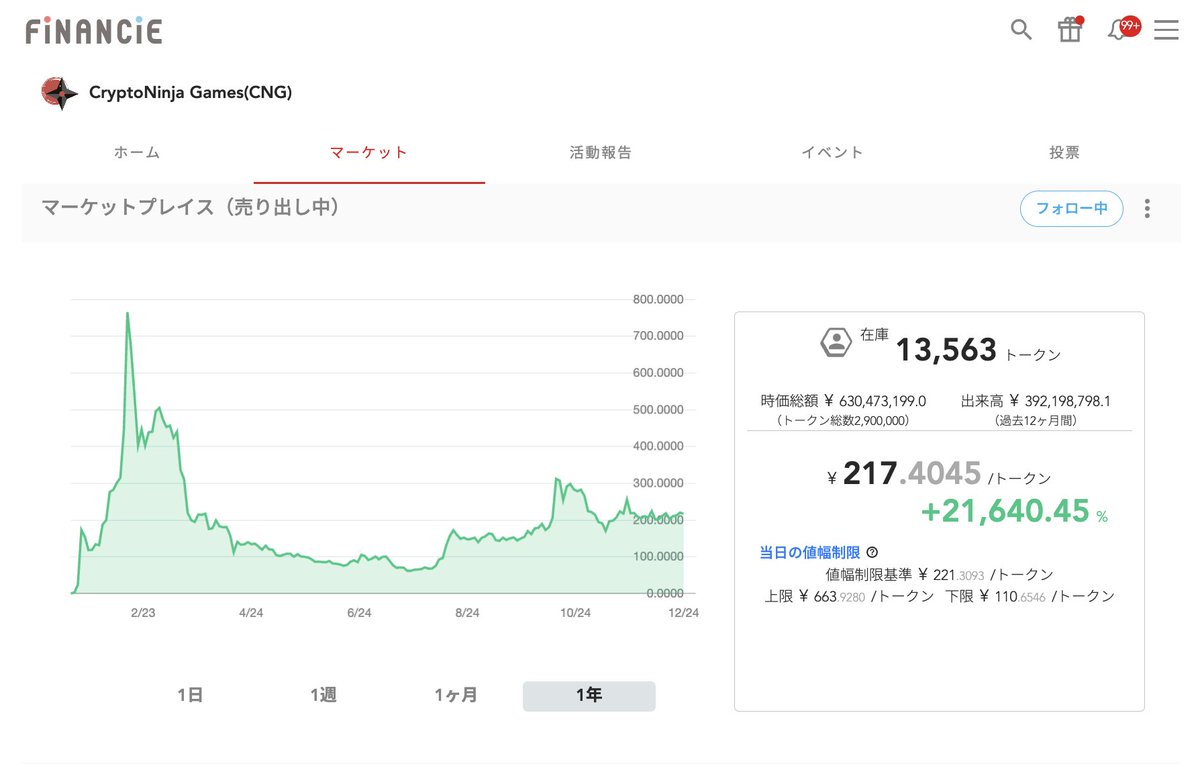Click the 13,563 token stock value
The height and width of the screenshot is (764, 1200).
(x=946, y=350)
